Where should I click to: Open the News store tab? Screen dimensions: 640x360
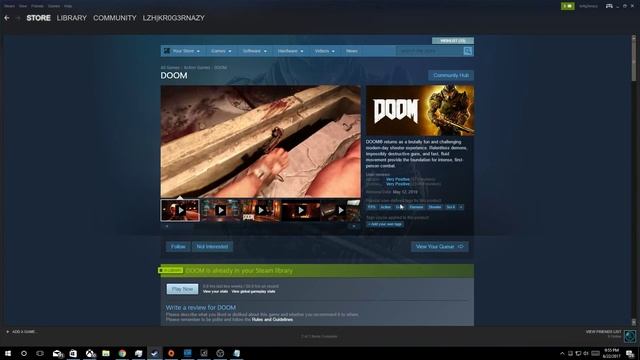pos(352,51)
